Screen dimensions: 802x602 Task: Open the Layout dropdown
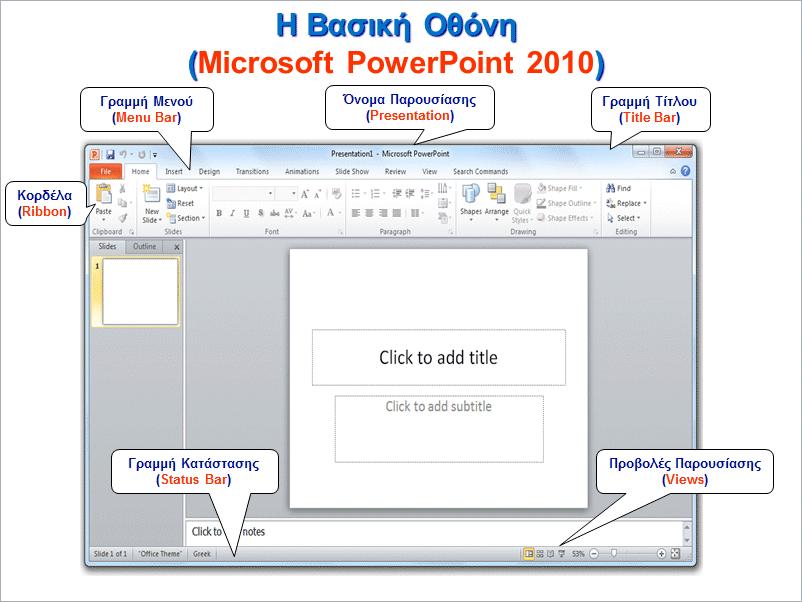[x=185, y=188]
